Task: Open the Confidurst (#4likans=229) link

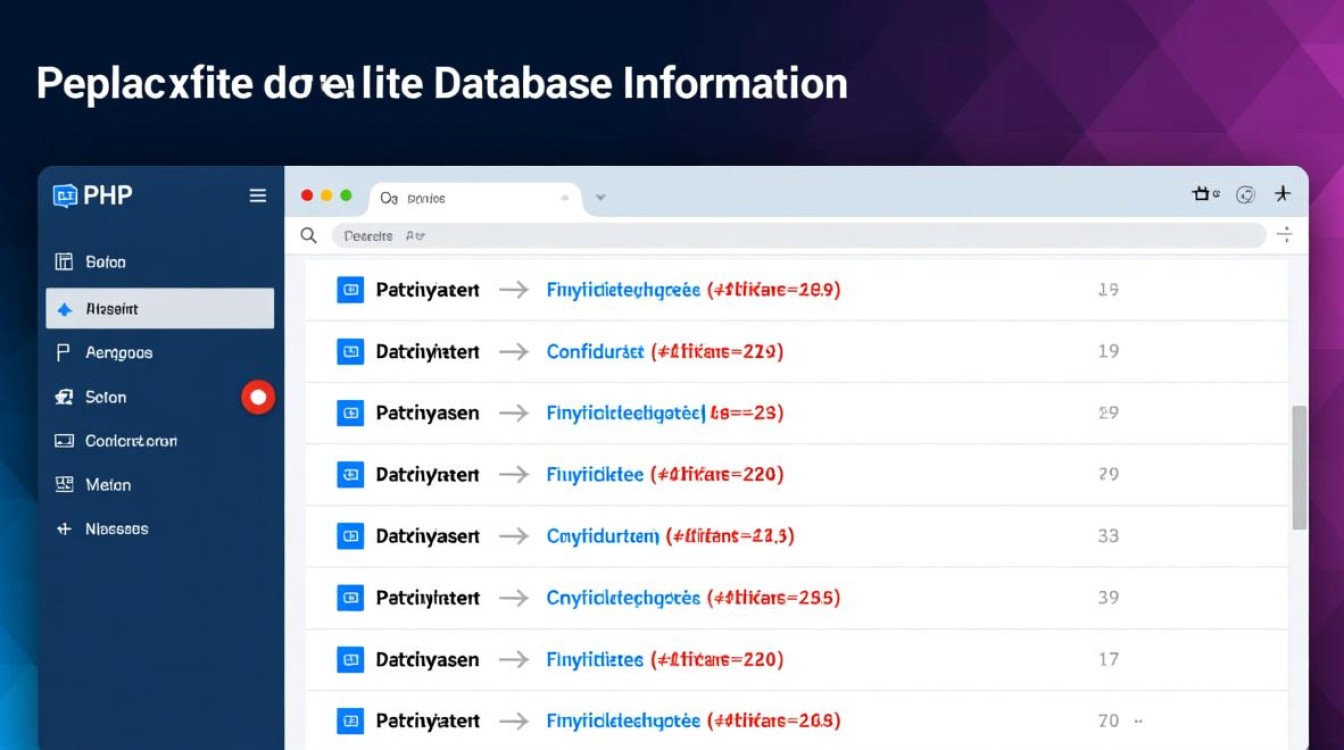Action: pyautogui.click(x=662, y=352)
